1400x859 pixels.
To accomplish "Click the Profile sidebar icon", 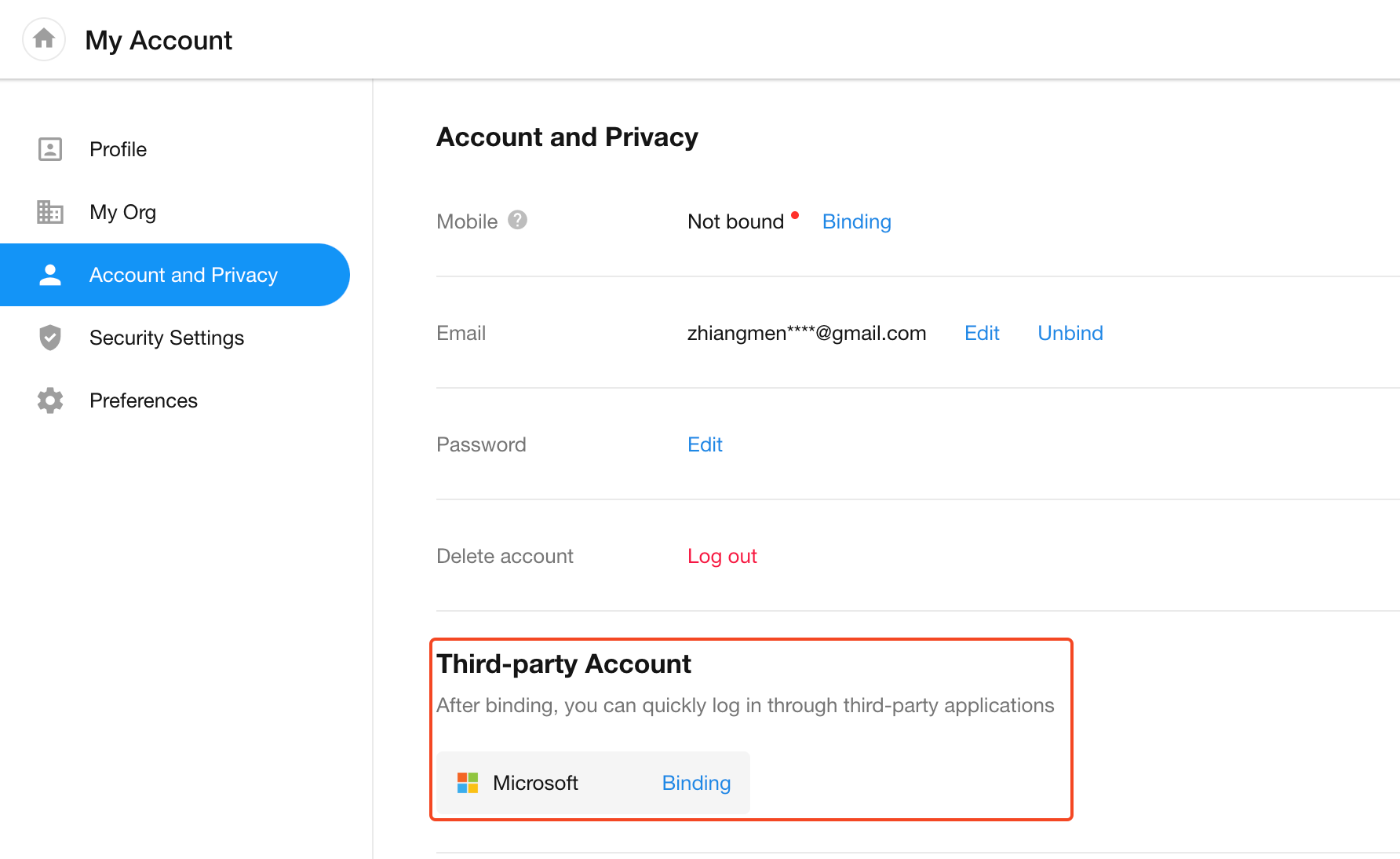I will click(50, 149).
